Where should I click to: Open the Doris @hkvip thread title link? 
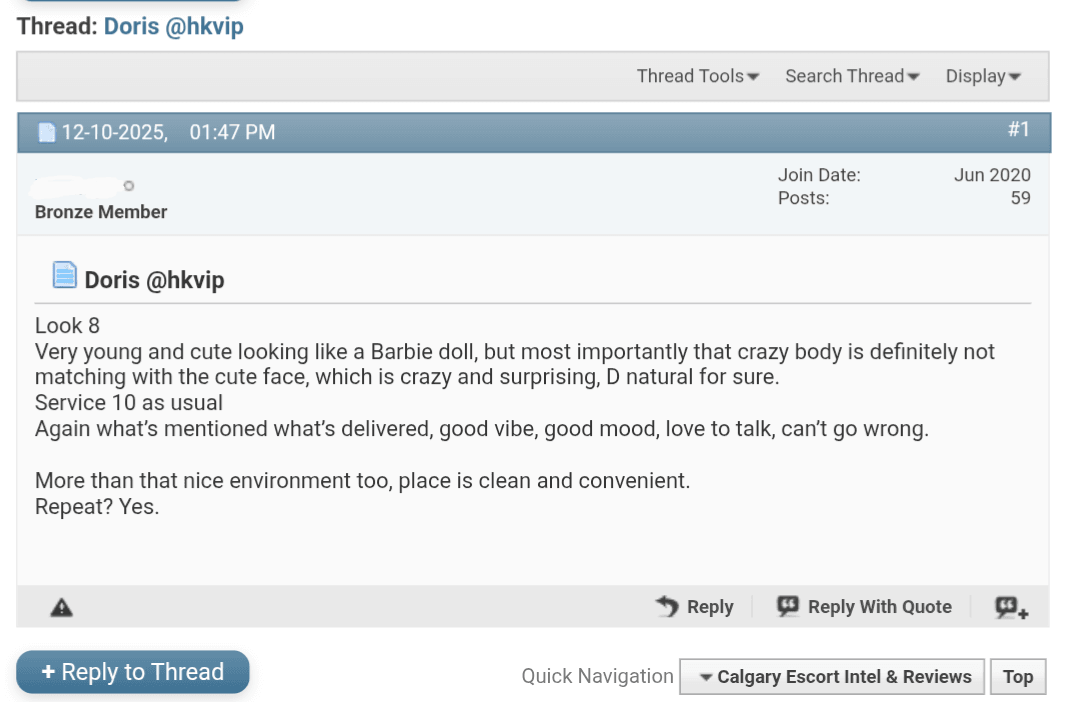(x=173, y=26)
